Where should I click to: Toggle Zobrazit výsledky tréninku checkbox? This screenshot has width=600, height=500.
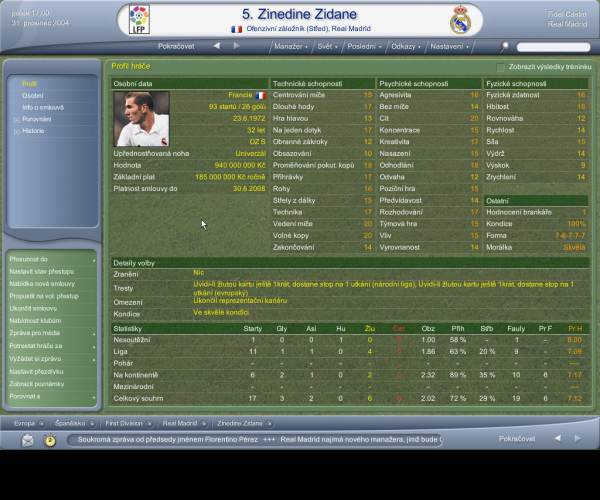[x=501, y=67]
